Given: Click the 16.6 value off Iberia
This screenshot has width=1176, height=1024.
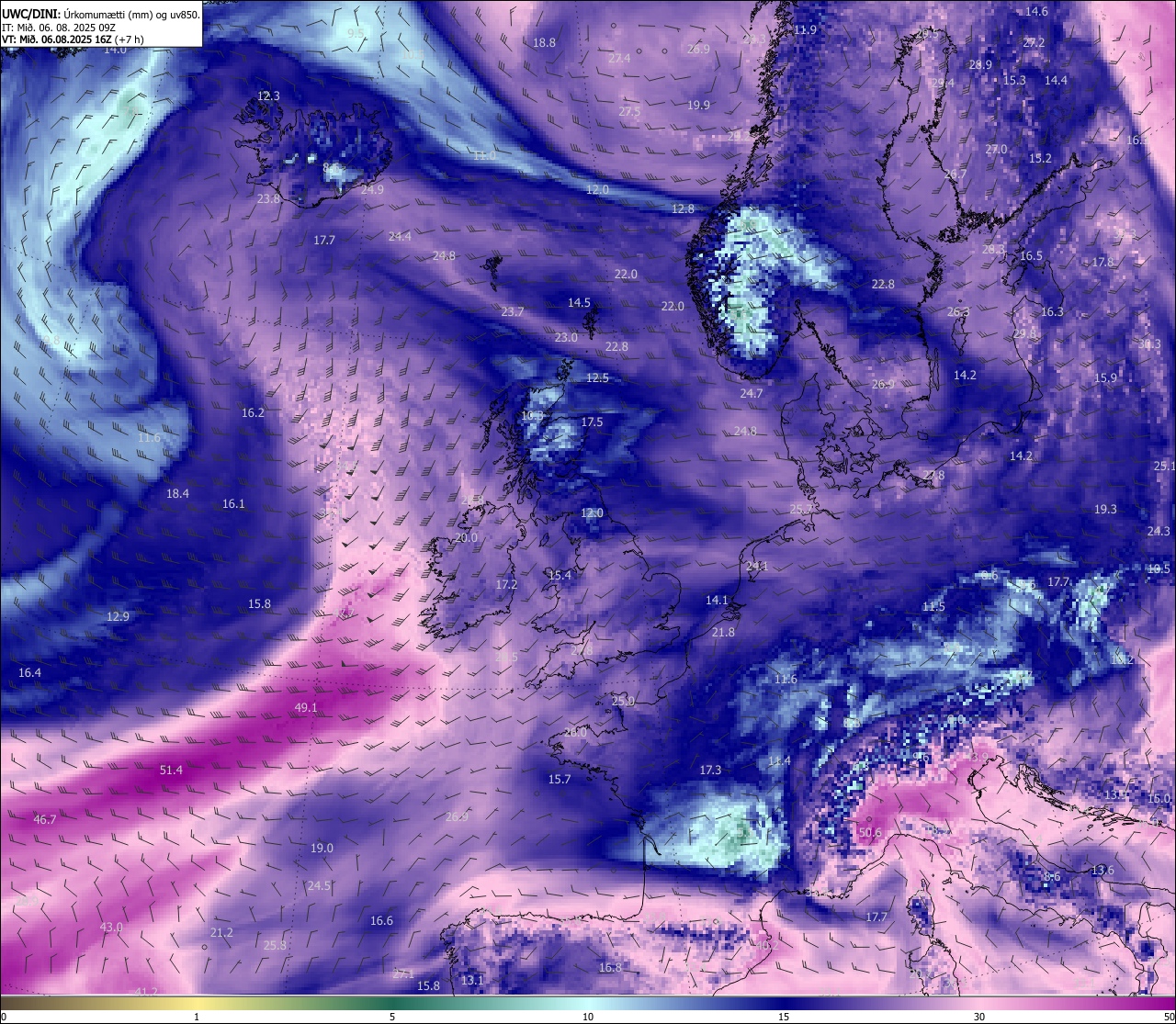Looking at the screenshot, I should coord(381,920).
